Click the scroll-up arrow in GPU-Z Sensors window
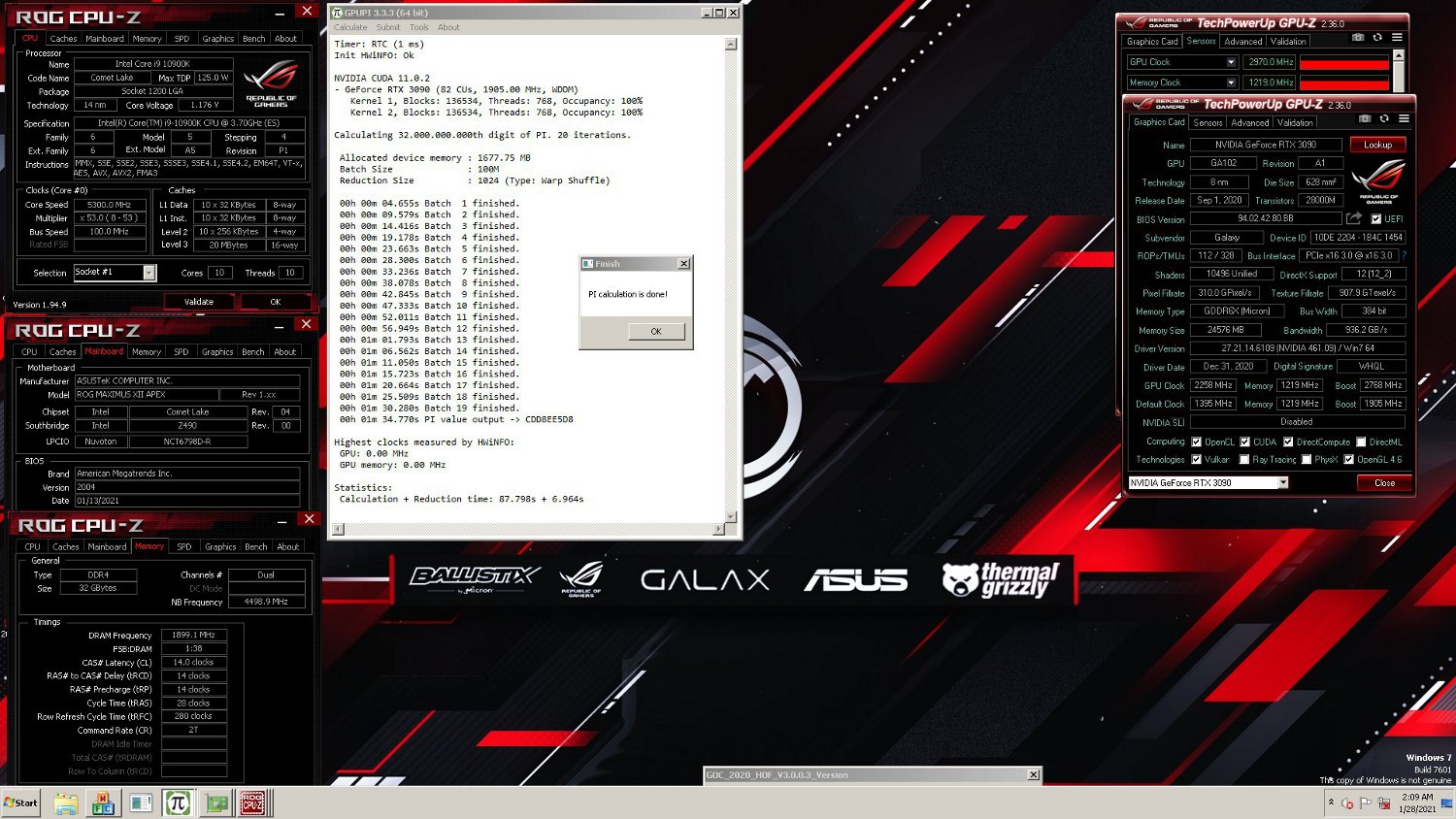The width and height of the screenshot is (1456, 819). tap(1399, 56)
